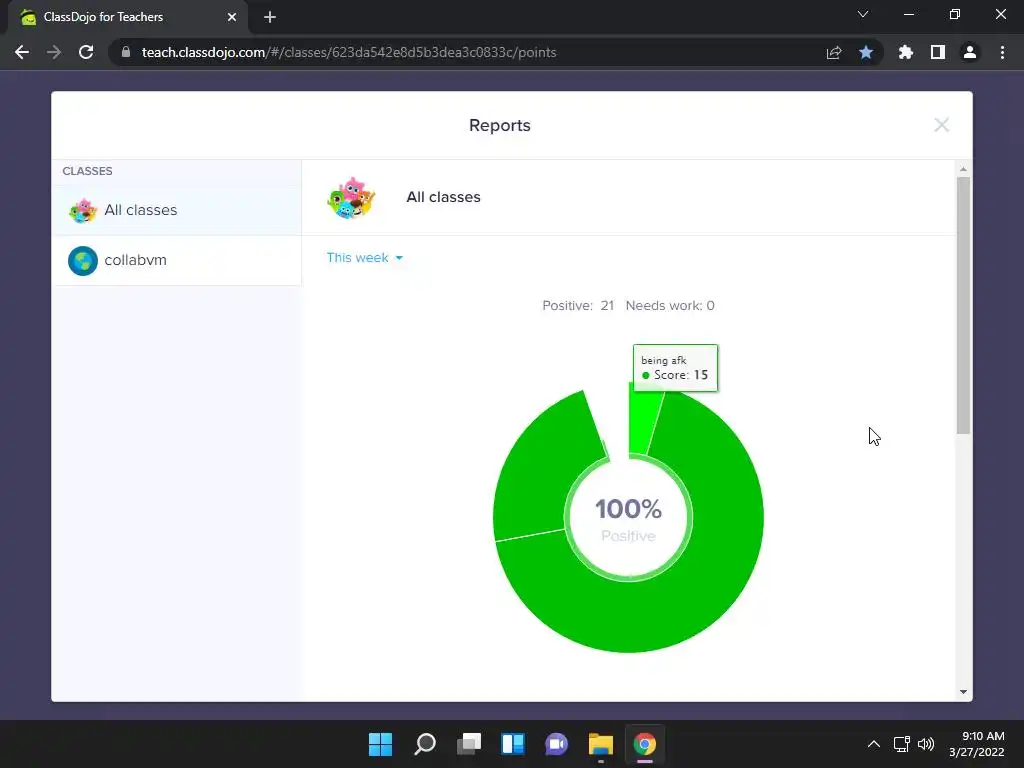Open the Chrome extensions puzzle icon

(x=906, y=52)
